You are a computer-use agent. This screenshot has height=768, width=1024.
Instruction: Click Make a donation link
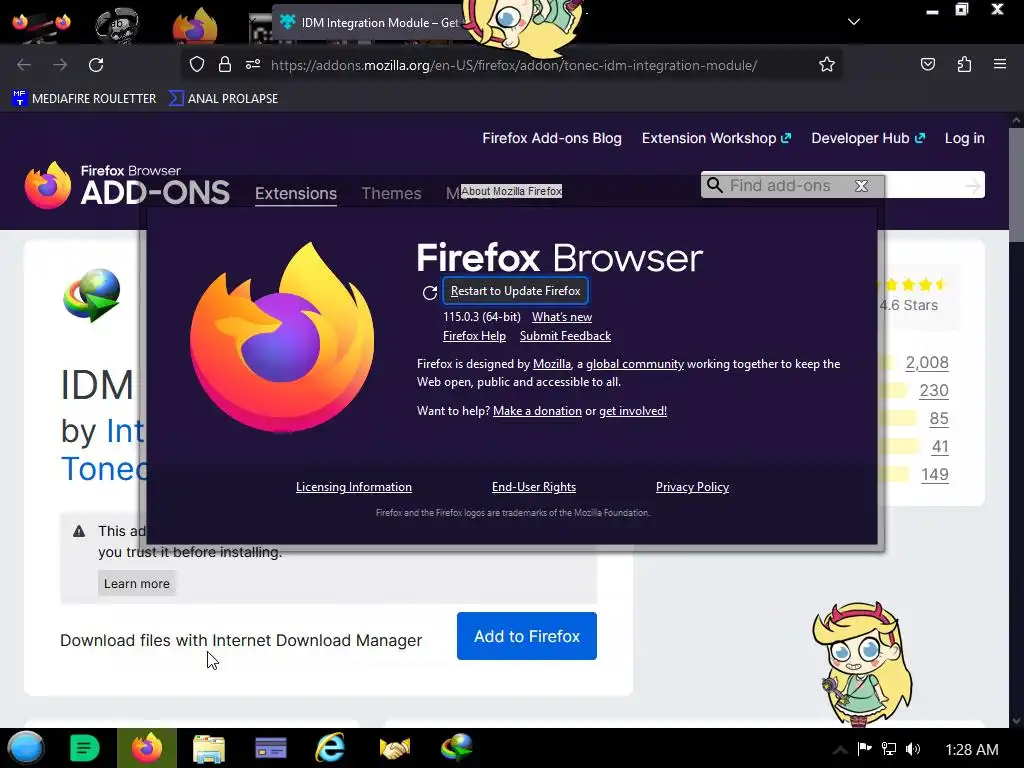pos(537,411)
